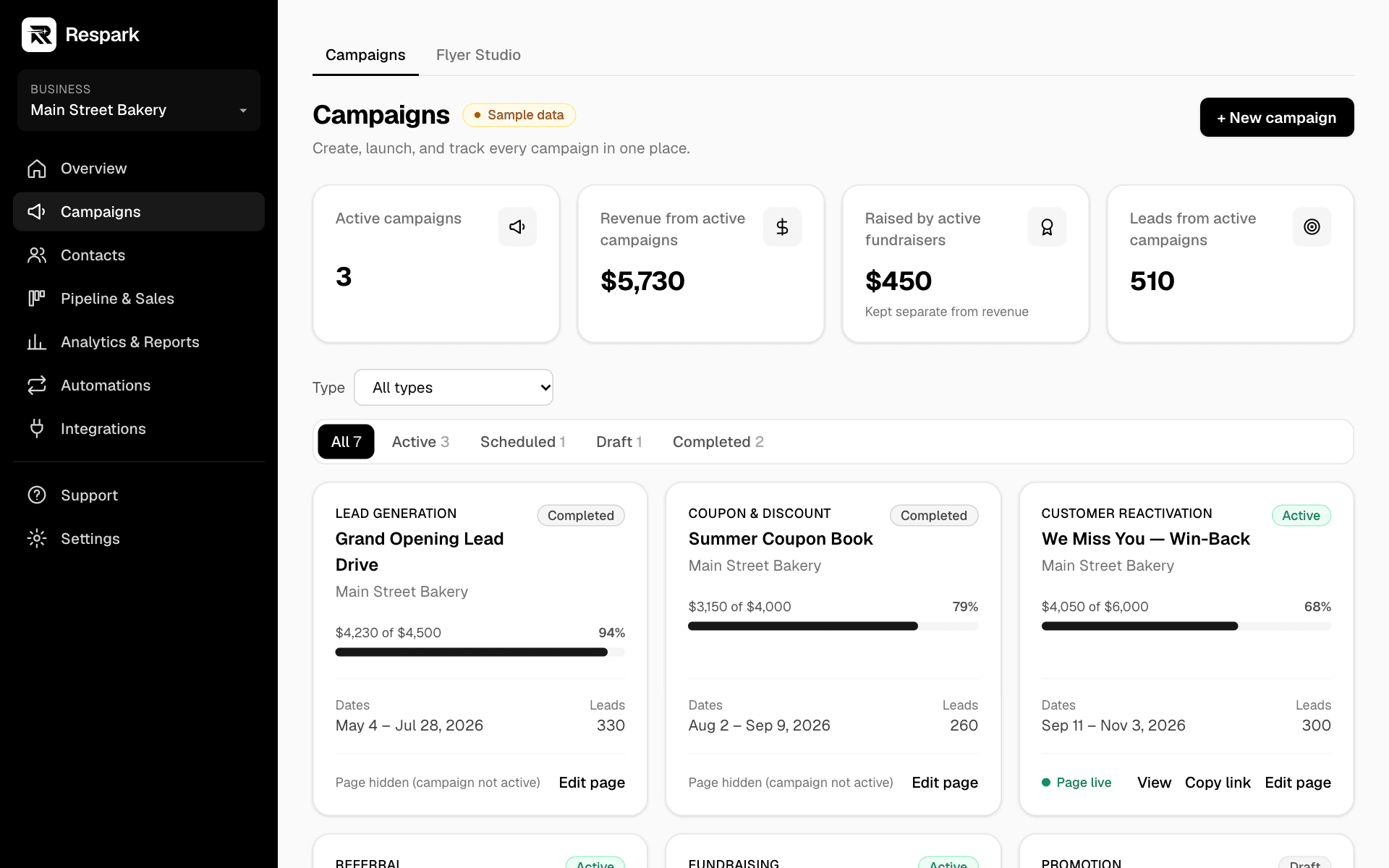Click the Summer Coupon Book title
Image resolution: width=1389 pixels, height=868 pixels.
click(x=781, y=539)
